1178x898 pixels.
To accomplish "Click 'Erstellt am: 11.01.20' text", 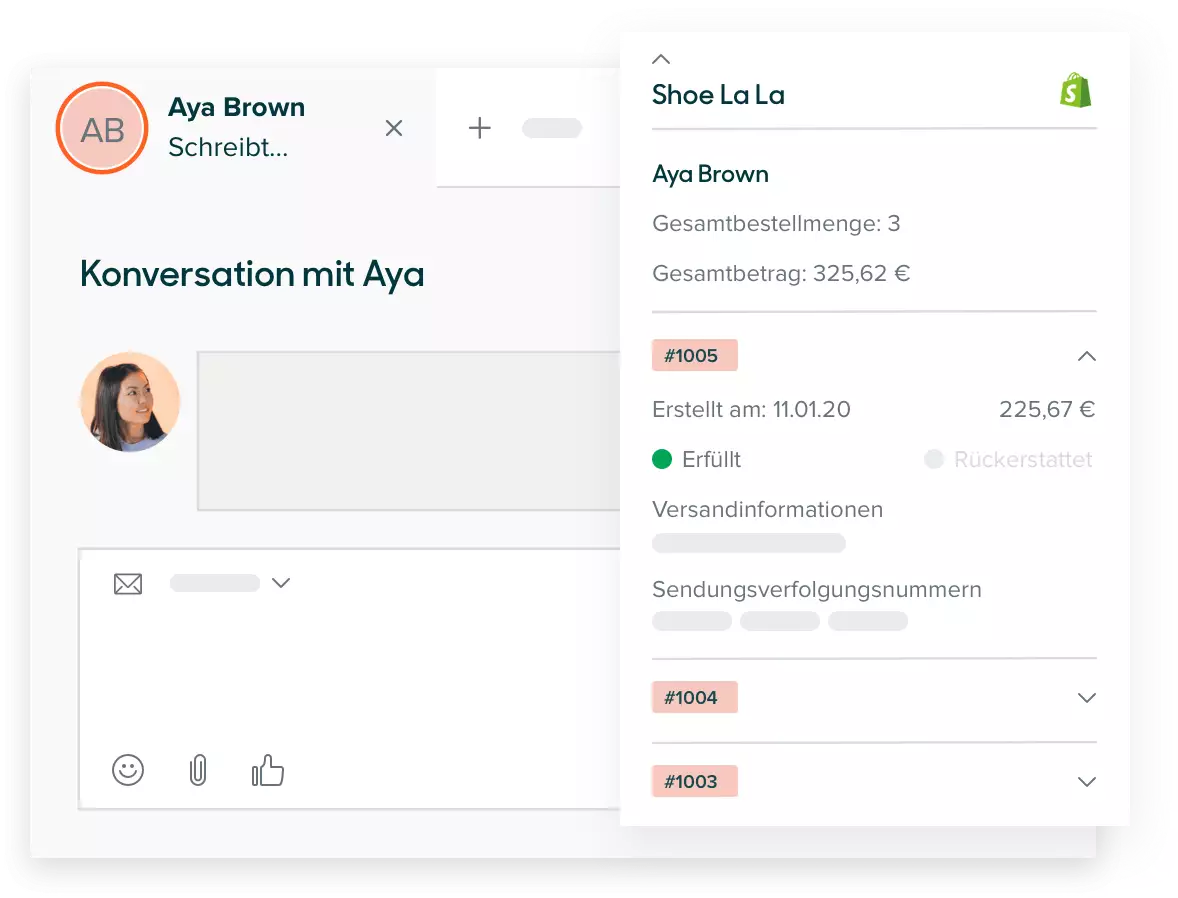I will 751,410.
